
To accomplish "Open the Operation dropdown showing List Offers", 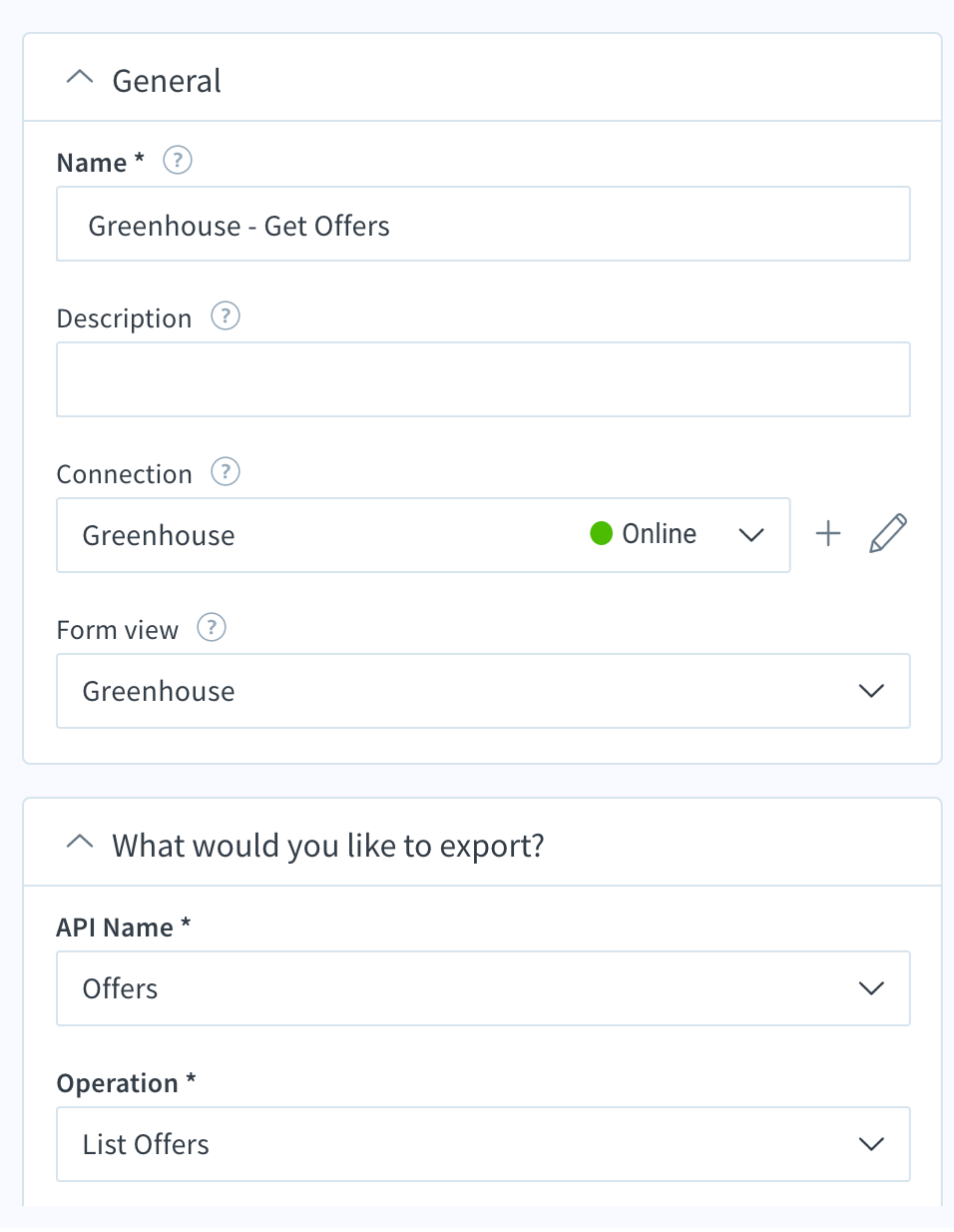I will (x=483, y=1144).
